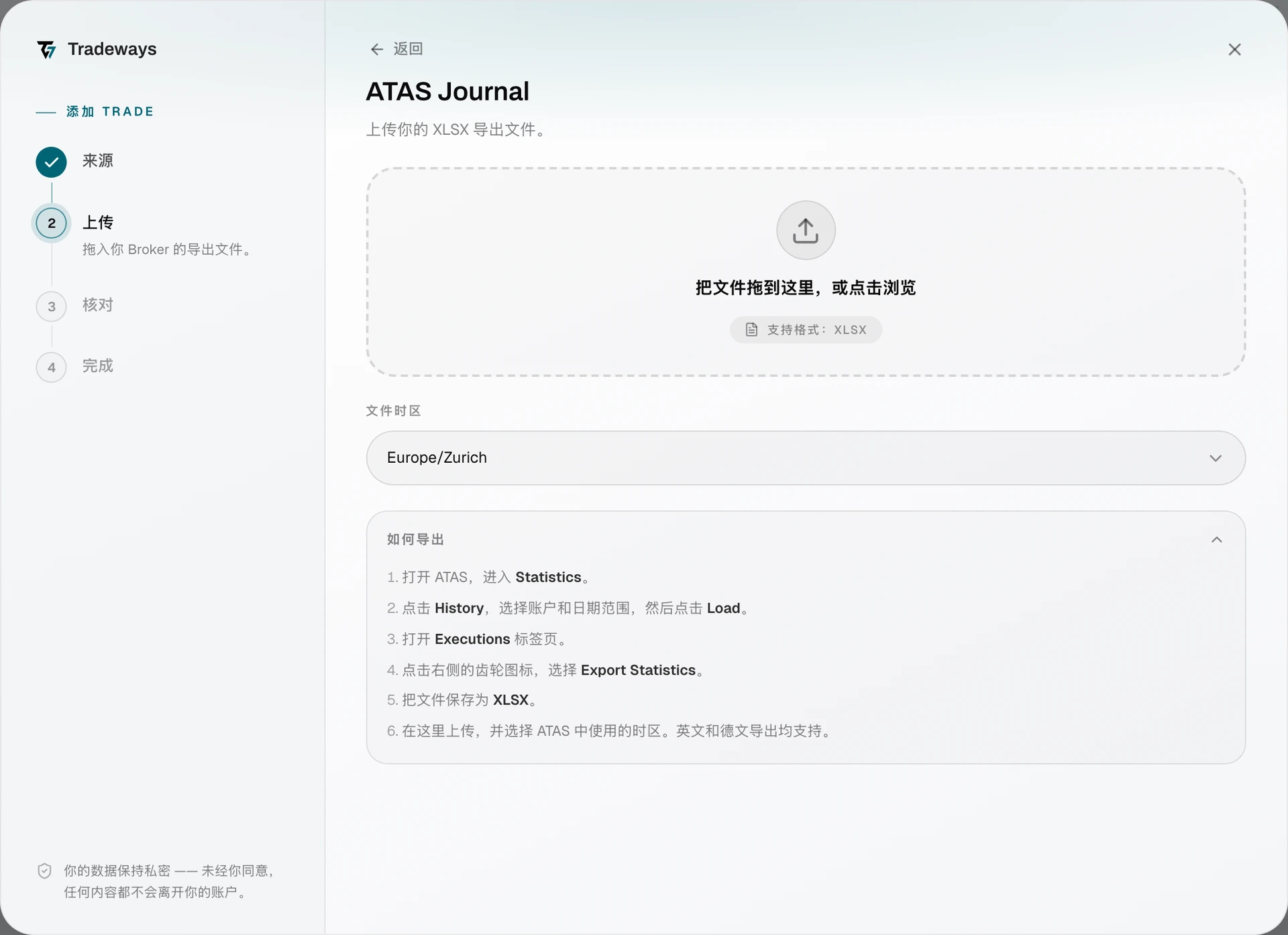The image size is (1288, 935).
Task: Click instruction 2 mentioning History and Load
Action: click(569, 608)
